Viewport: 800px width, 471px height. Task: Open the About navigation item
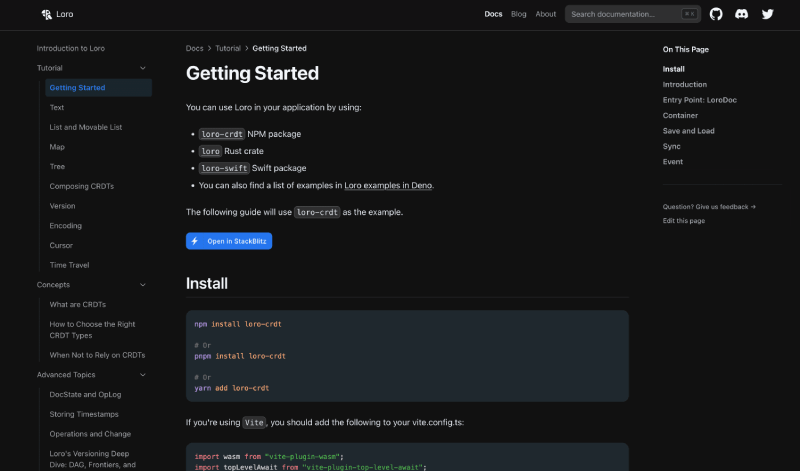(x=545, y=14)
